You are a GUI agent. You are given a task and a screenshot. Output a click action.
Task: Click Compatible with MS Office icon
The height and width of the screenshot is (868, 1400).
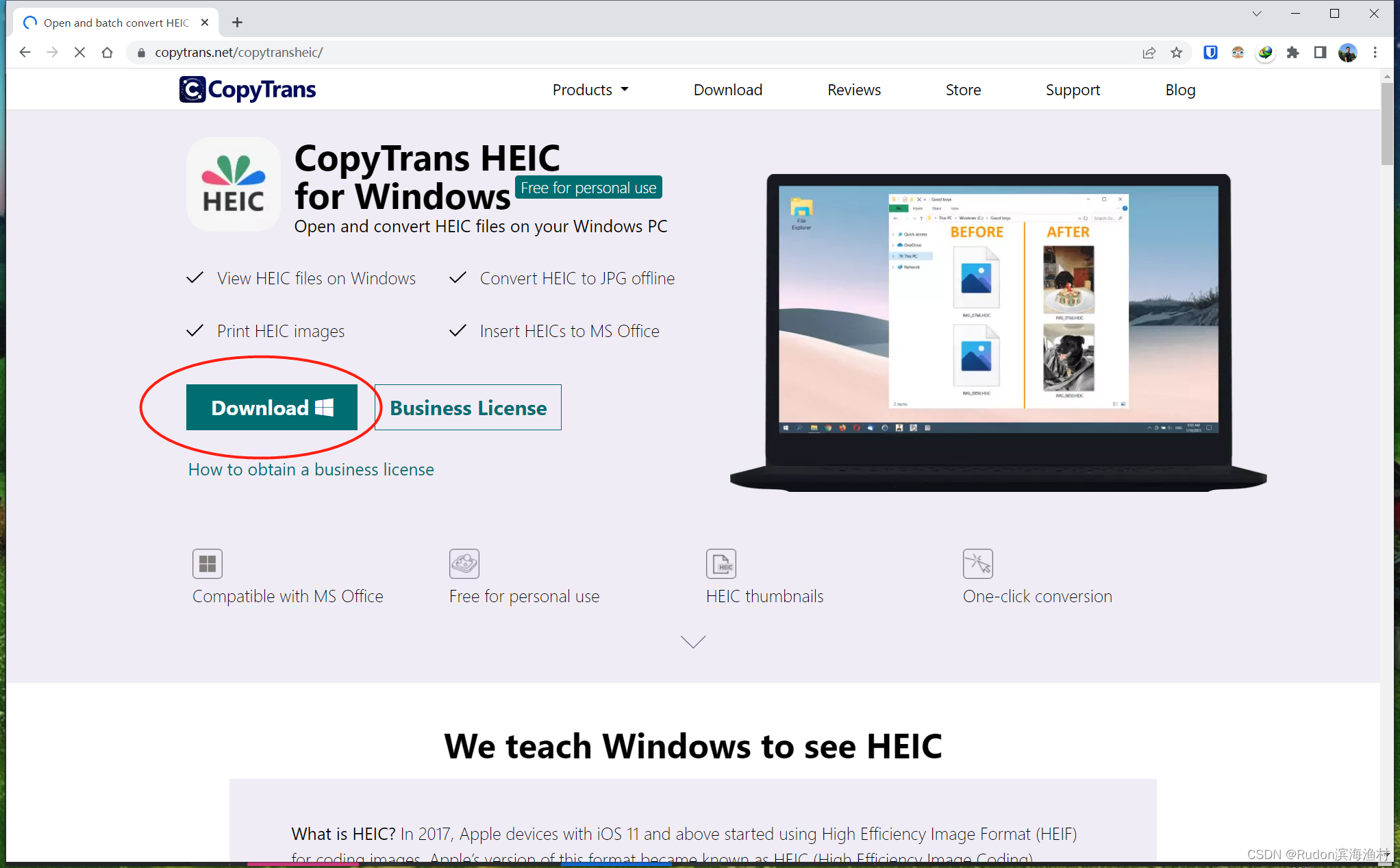(207, 564)
